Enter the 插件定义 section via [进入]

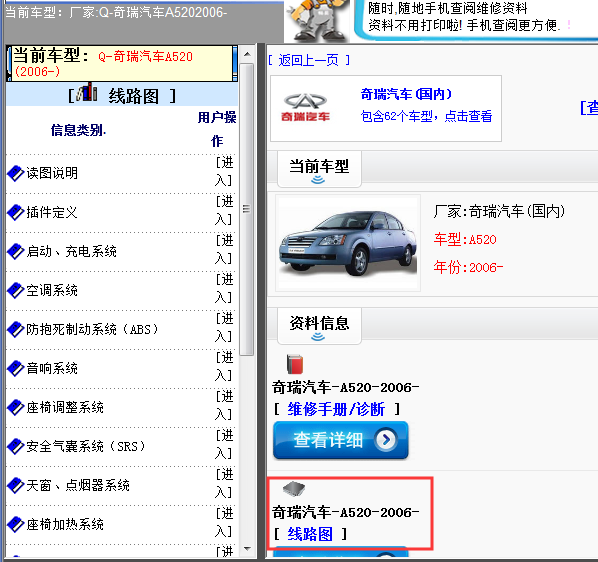click(224, 210)
